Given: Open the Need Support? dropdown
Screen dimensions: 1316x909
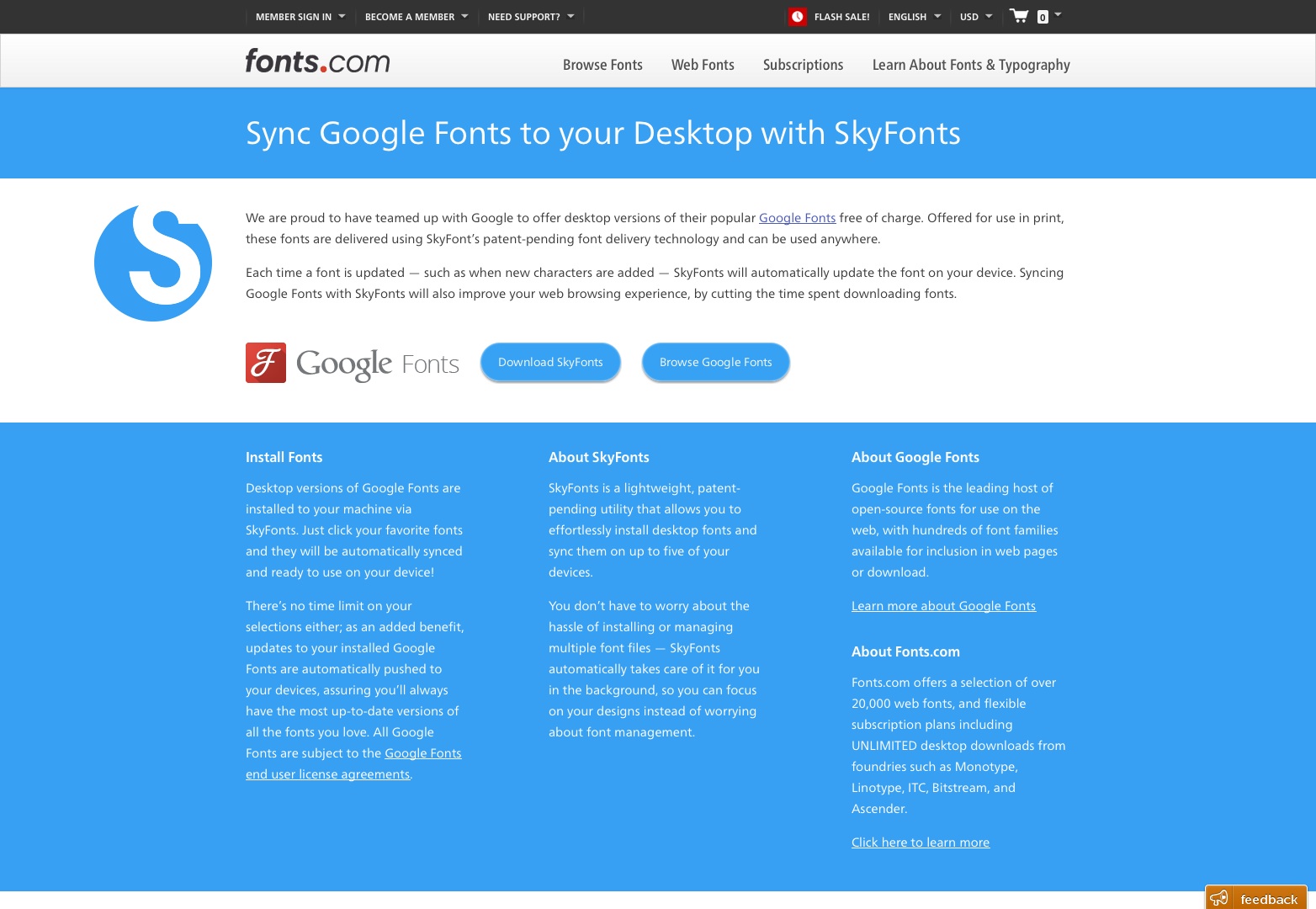Looking at the screenshot, I should pos(531,17).
